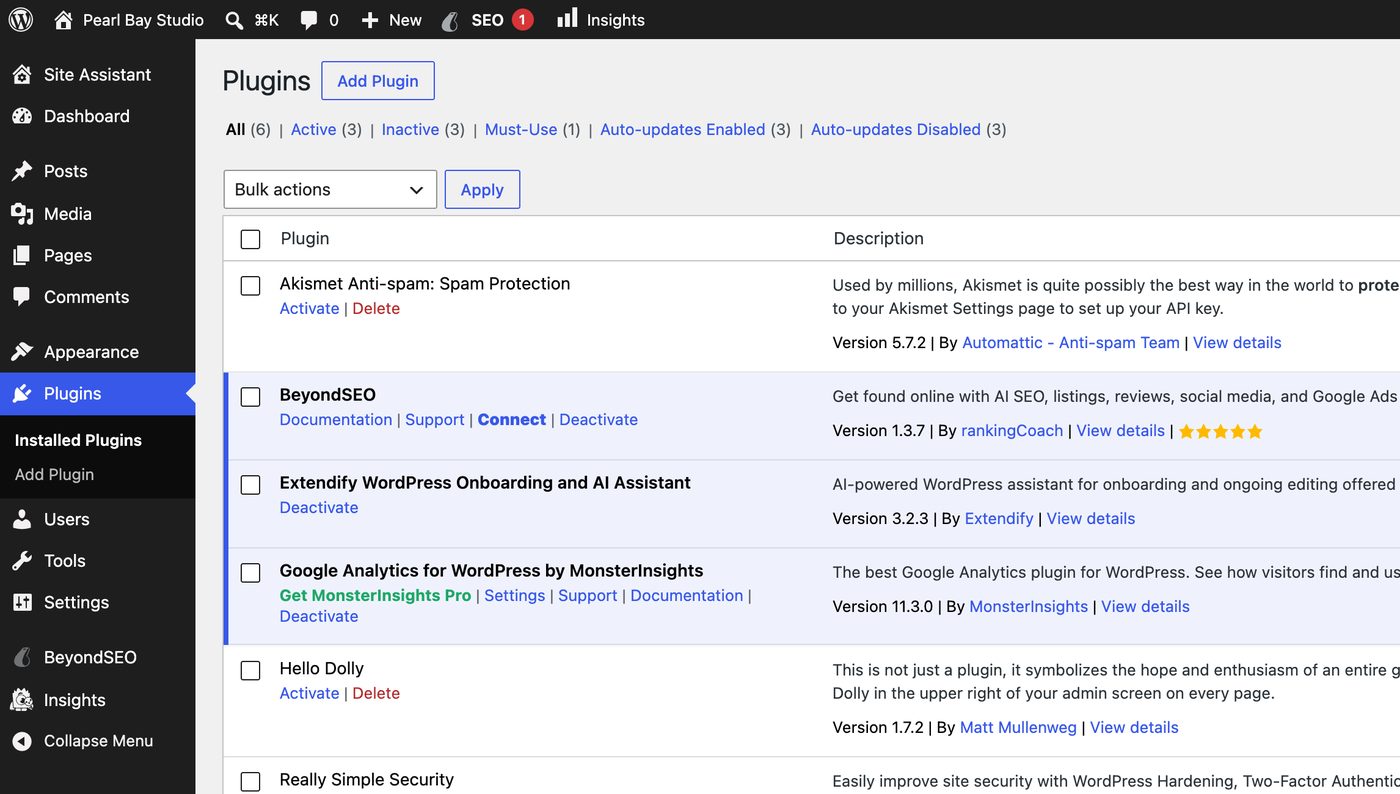Filter by Auto-updates Disabled

pyautogui.click(x=896, y=129)
